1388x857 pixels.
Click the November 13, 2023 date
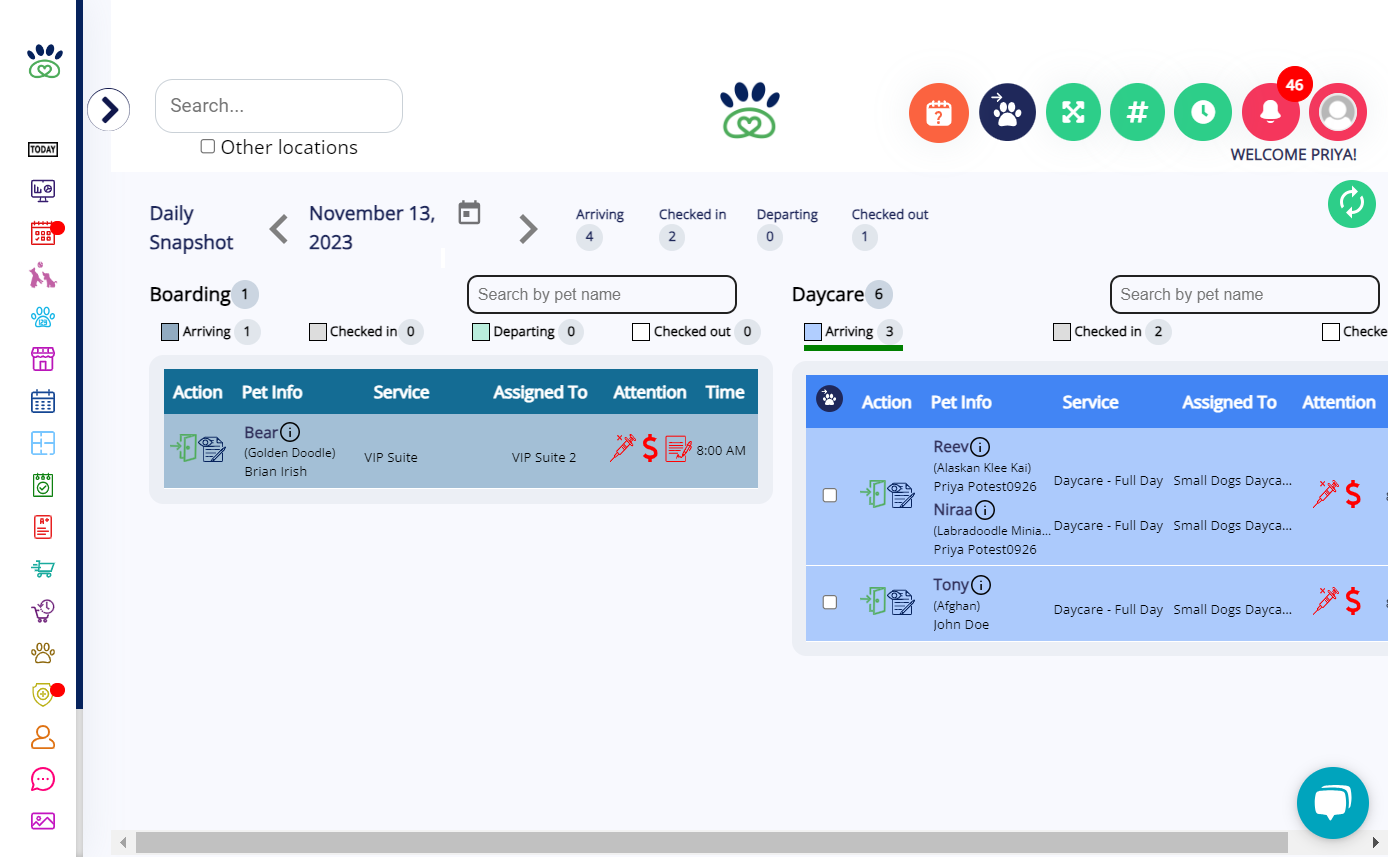[x=372, y=227]
